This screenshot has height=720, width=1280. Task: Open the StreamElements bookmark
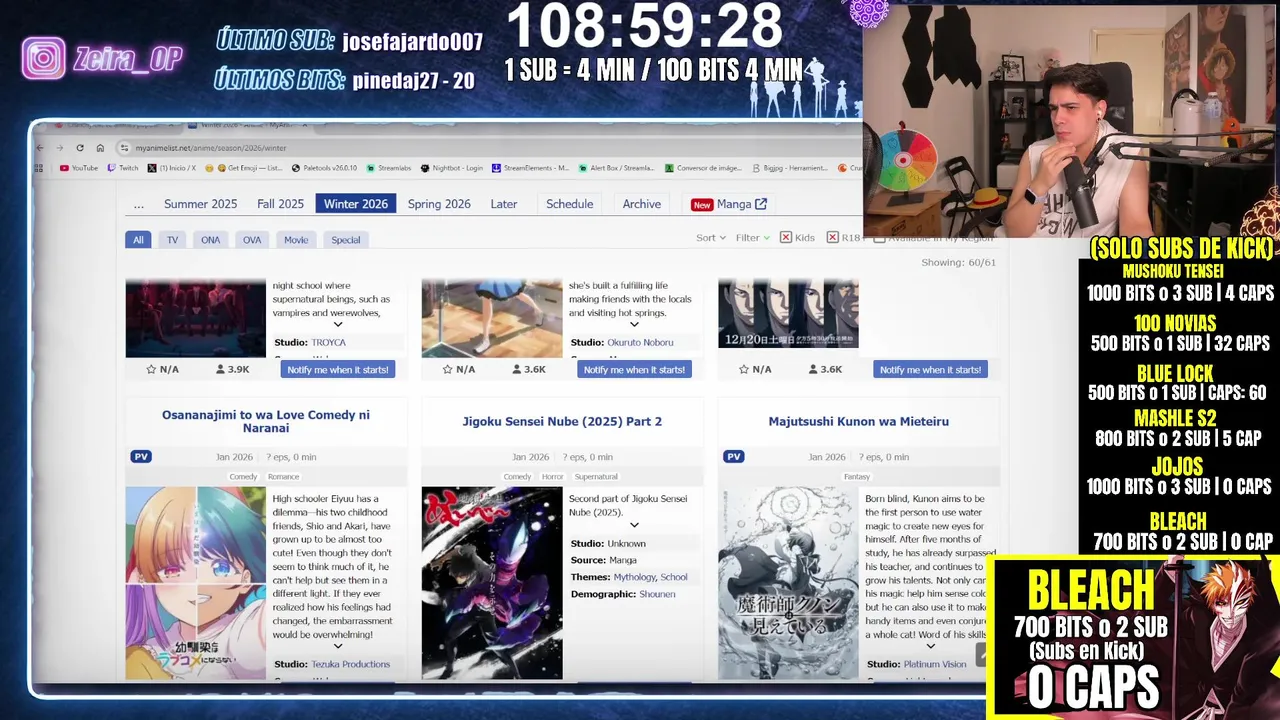coord(531,168)
